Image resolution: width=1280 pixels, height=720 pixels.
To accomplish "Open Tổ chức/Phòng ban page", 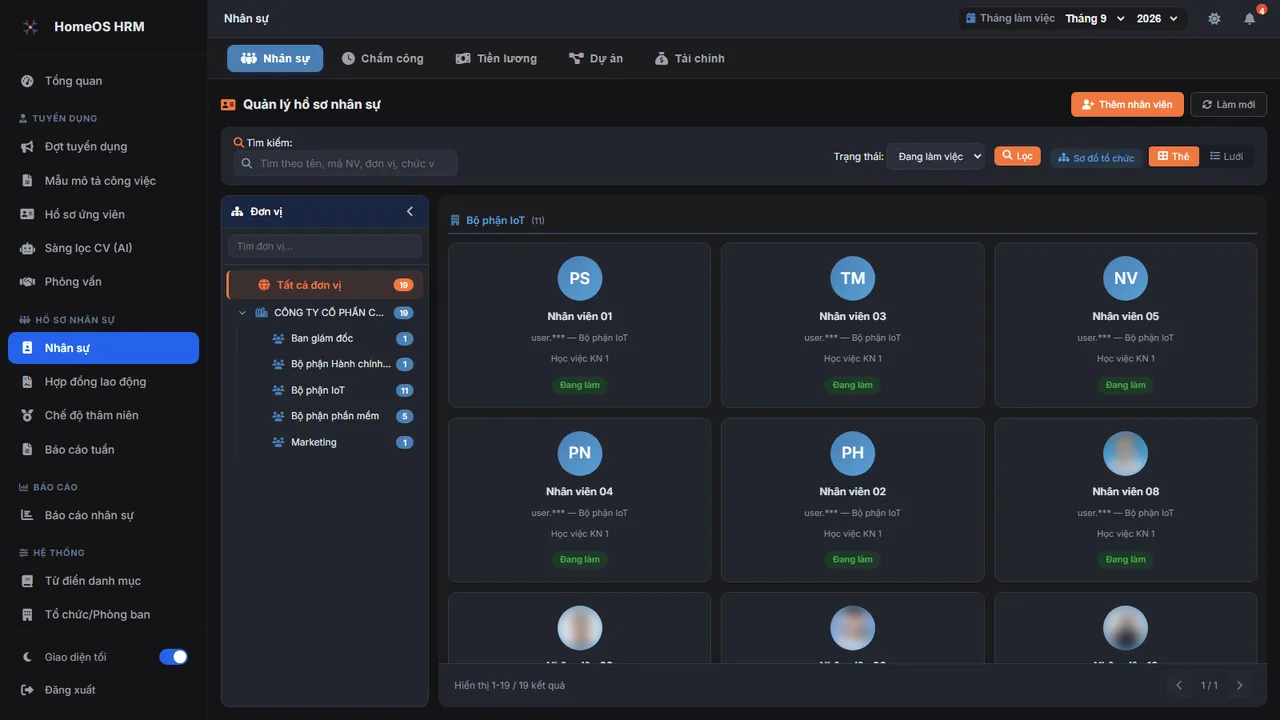I will [x=103, y=614].
